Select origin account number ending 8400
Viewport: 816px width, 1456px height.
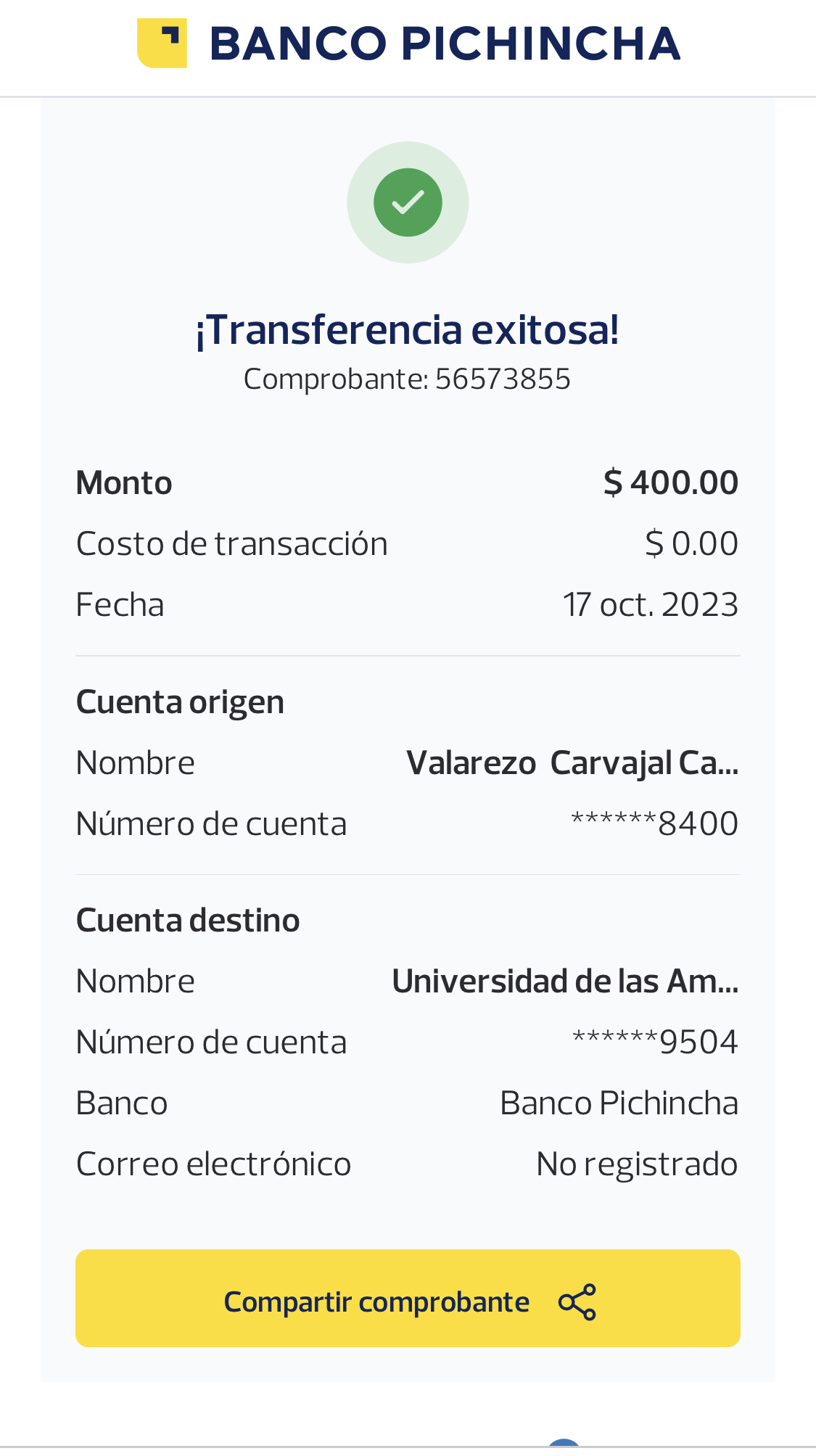point(655,824)
